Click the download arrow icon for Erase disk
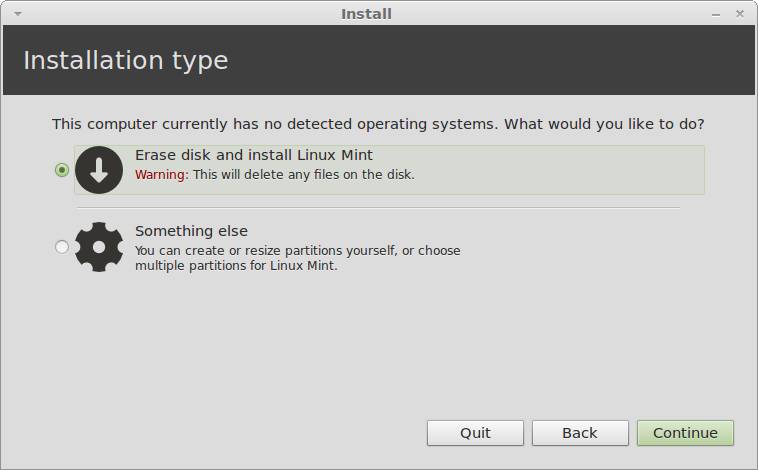 pyautogui.click(x=99, y=169)
